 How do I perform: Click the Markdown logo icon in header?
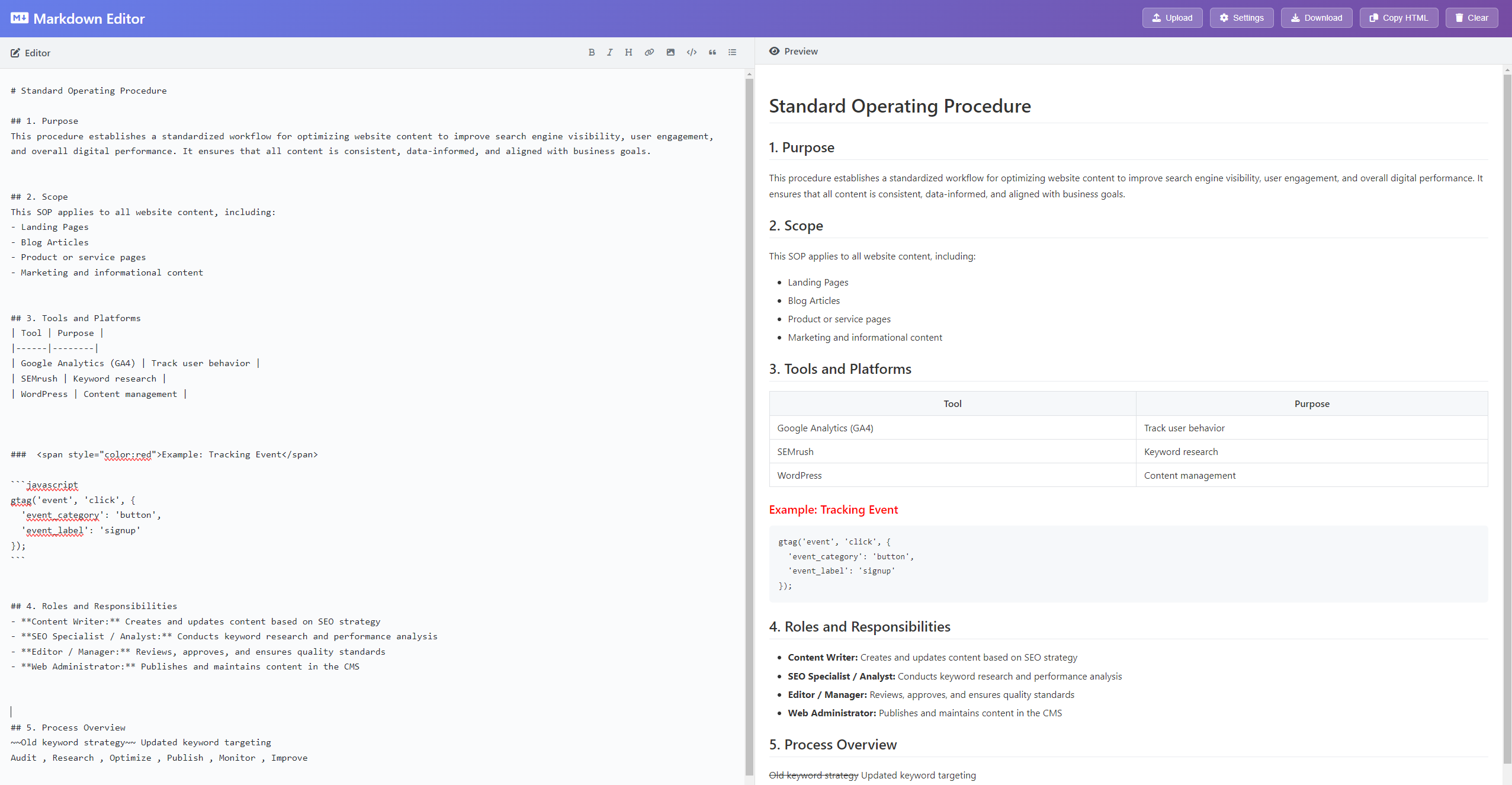point(20,18)
